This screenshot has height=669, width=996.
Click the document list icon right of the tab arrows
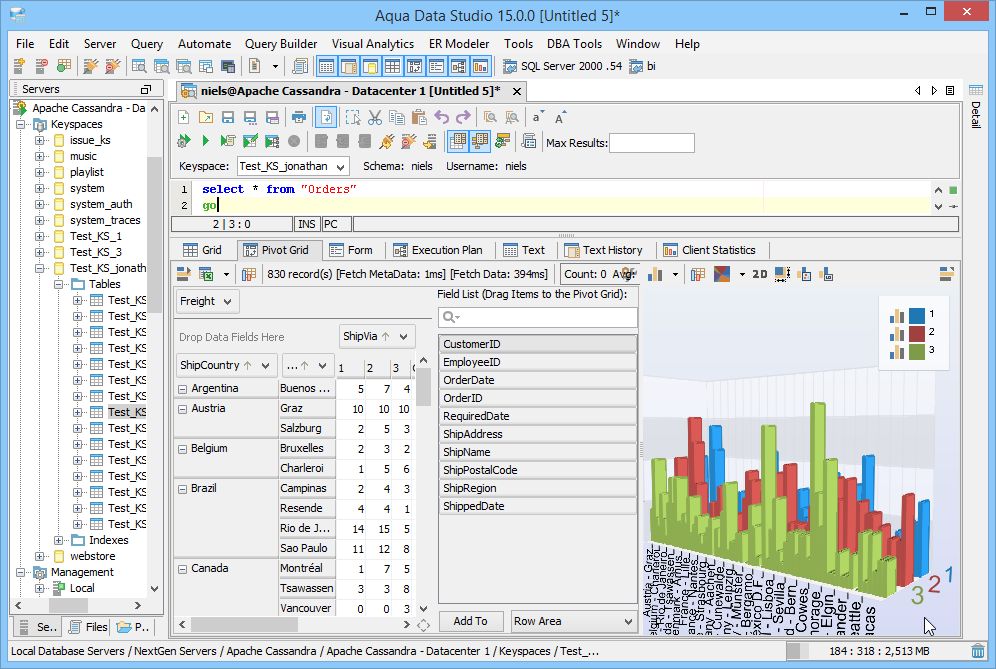(x=950, y=91)
